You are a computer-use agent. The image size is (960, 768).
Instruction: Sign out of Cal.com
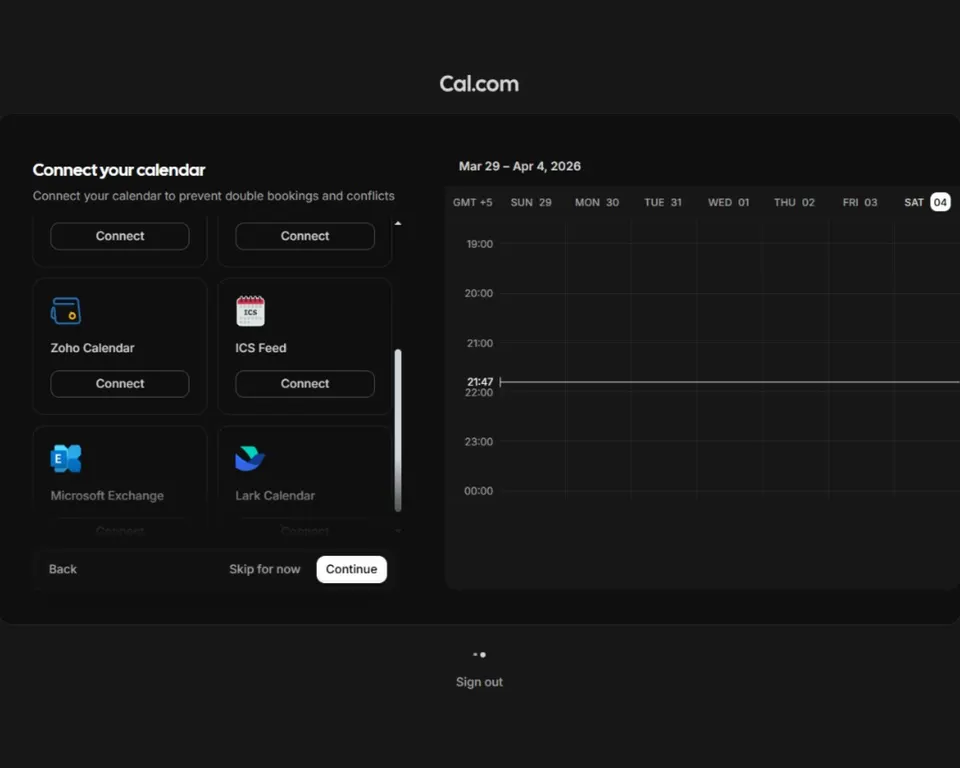tap(479, 682)
